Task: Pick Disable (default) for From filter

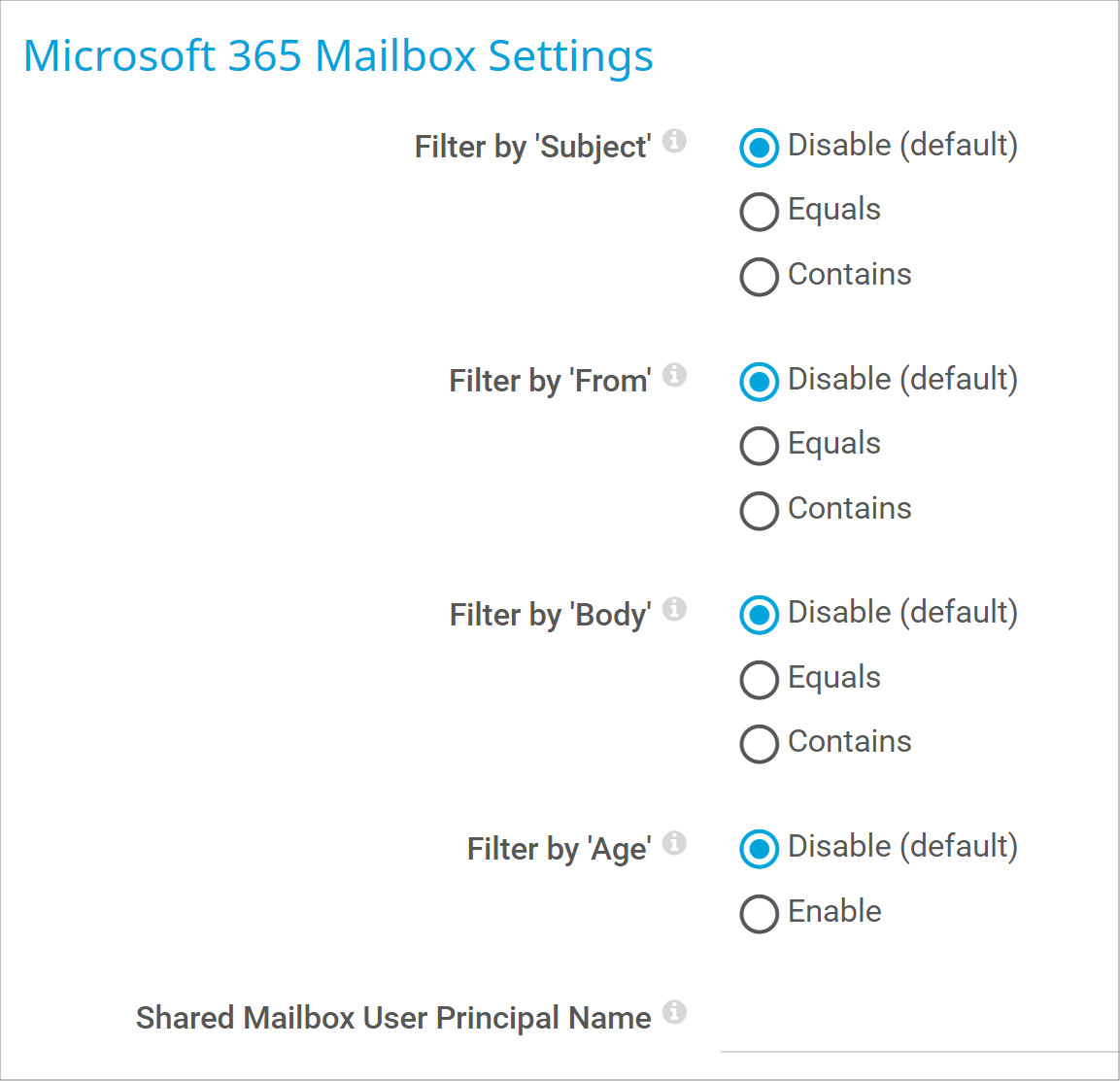Action: pyautogui.click(x=760, y=382)
